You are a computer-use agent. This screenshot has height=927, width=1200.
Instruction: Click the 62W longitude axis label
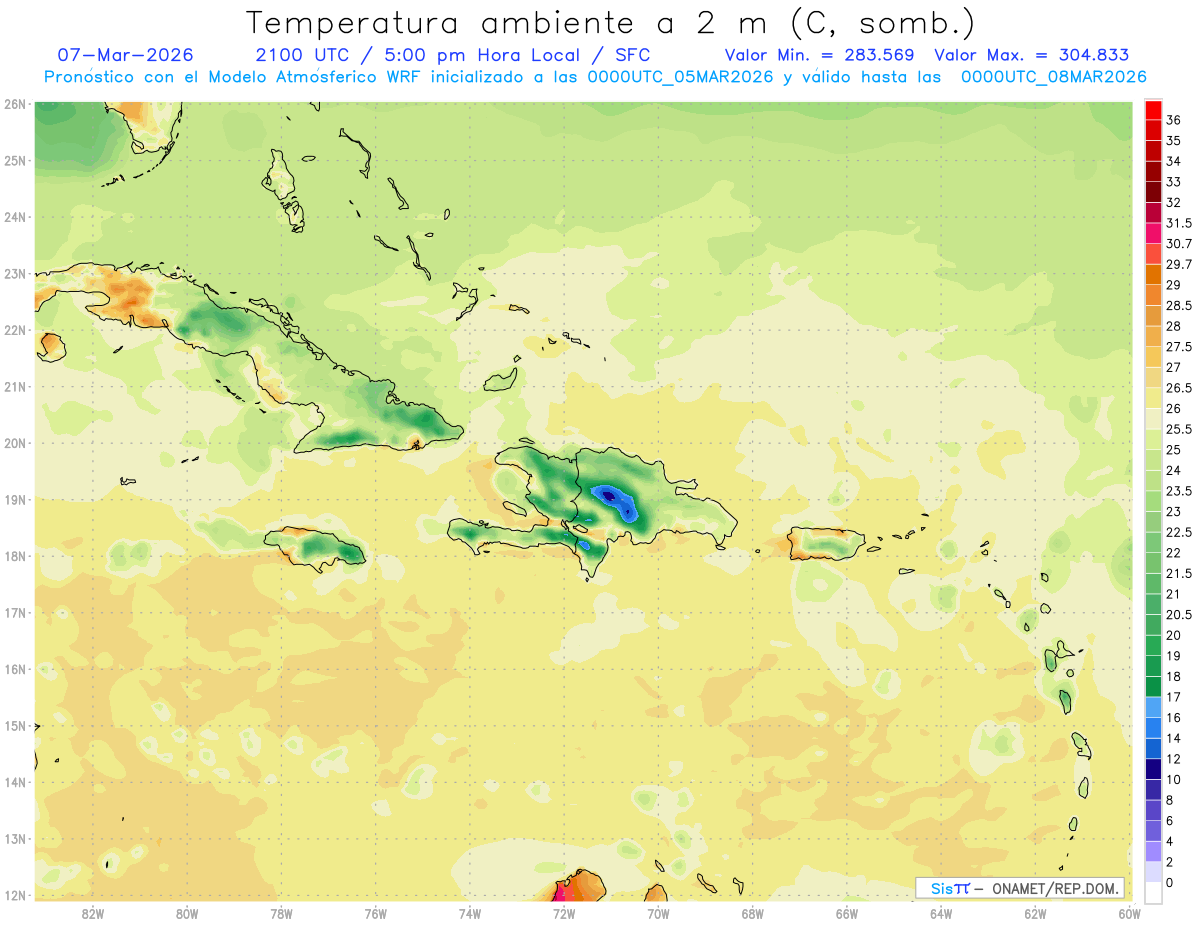(1036, 913)
